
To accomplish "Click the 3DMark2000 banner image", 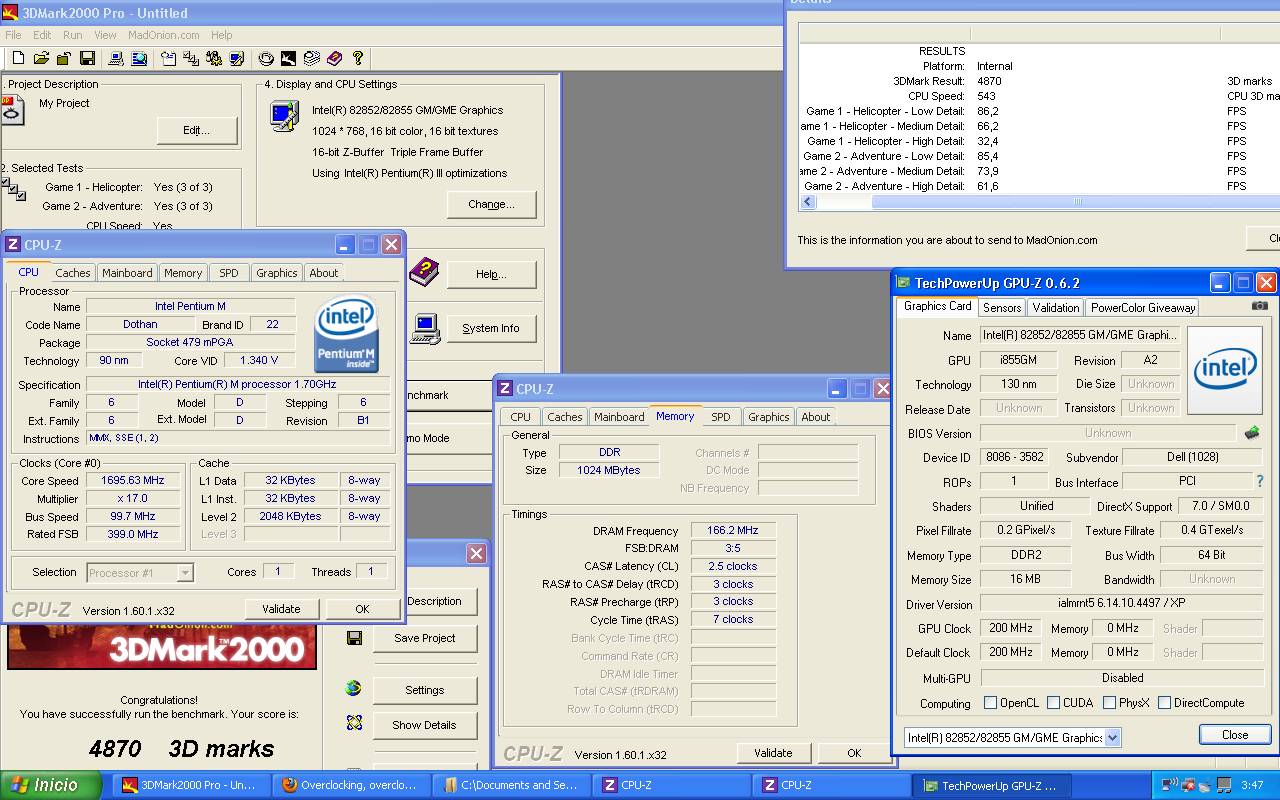I will pyautogui.click(x=162, y=646).
